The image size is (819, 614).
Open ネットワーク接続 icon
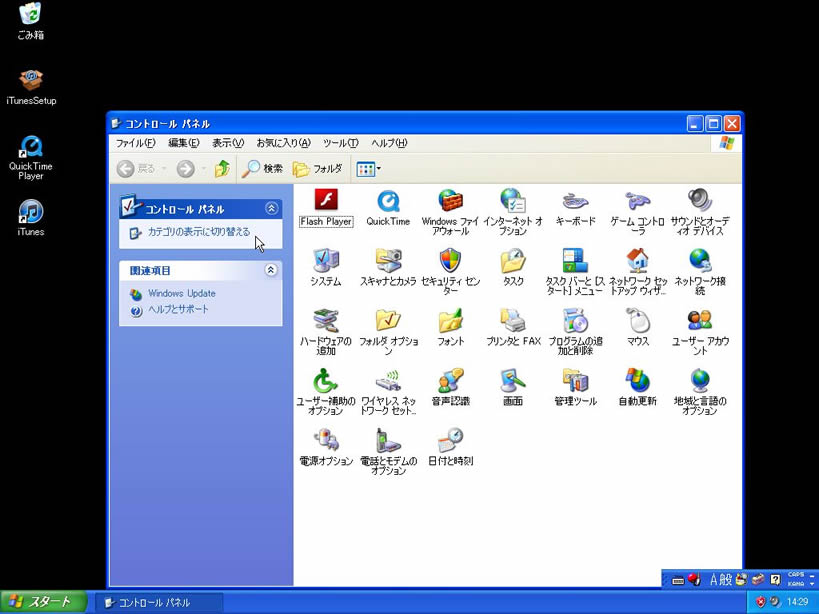coord(700,272)
